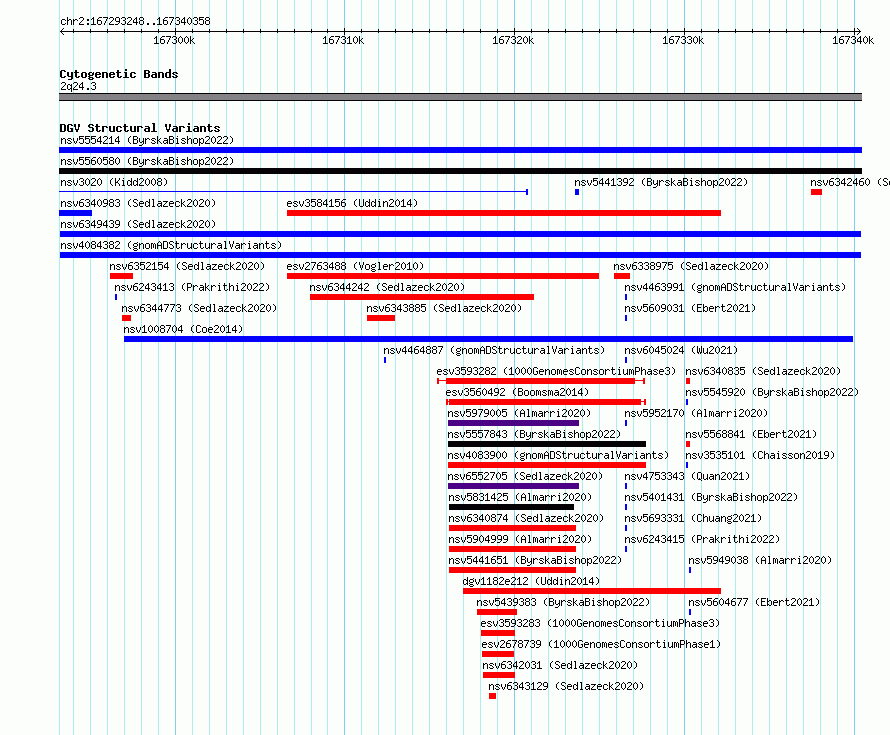Click nsv6344242 (Sedlazeck2020) label

click(387, 287)
